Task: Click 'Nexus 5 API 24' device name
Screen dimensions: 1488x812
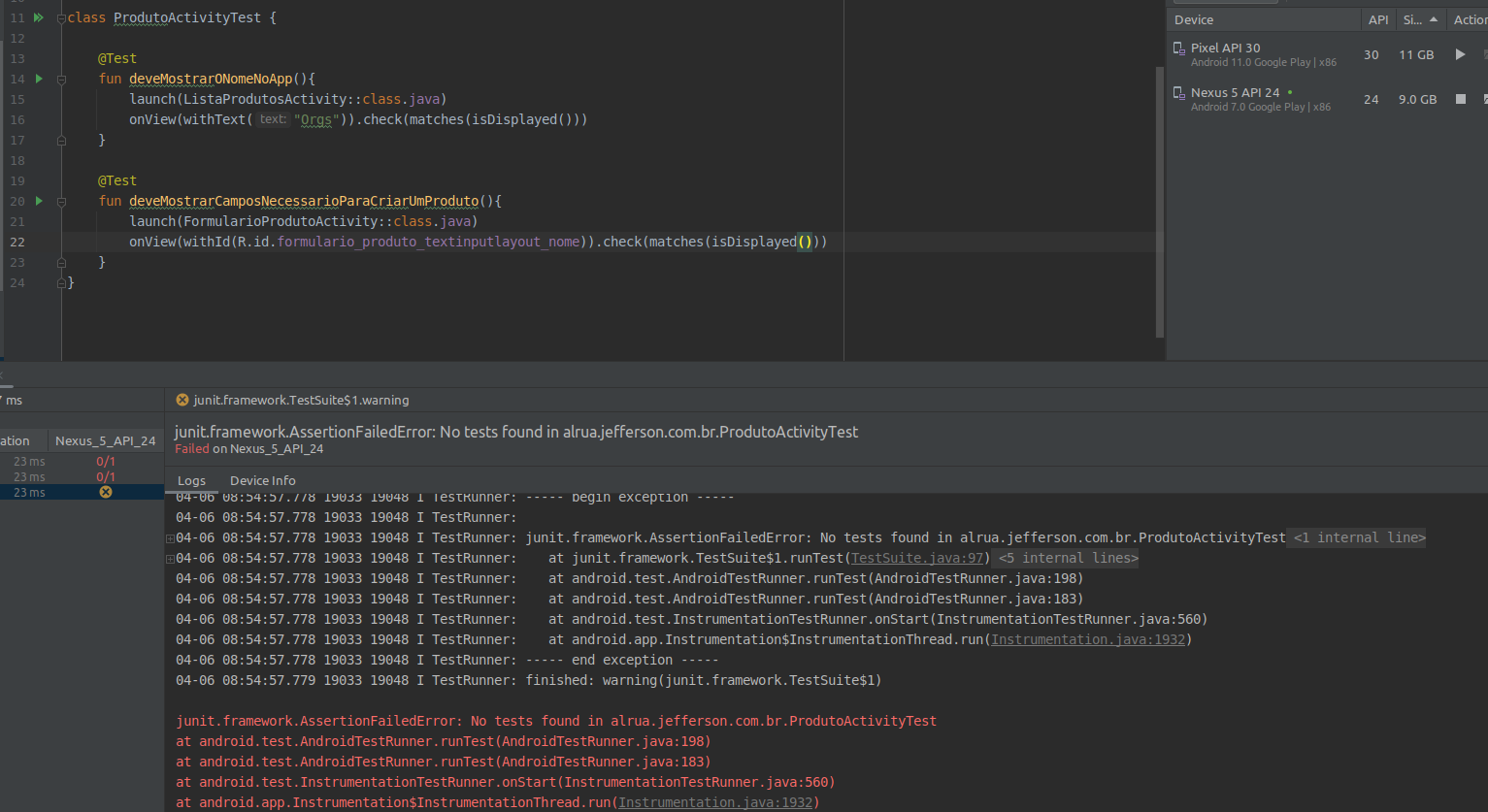Action: point(1235,92)
